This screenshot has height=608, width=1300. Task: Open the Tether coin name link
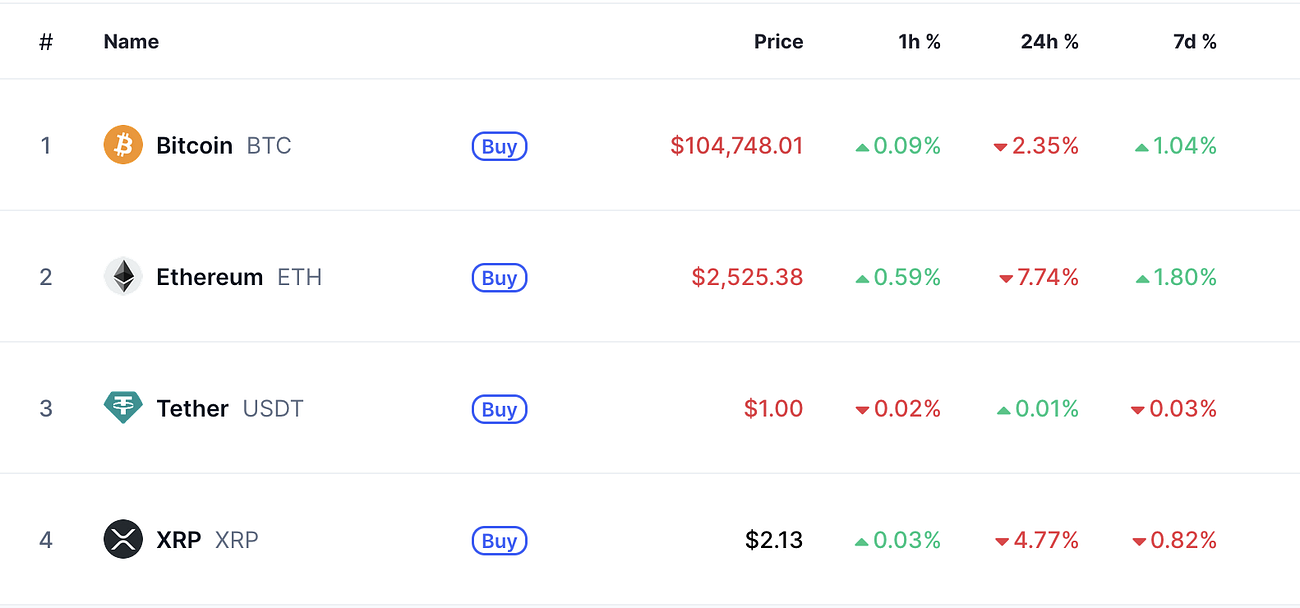(192, 408)
